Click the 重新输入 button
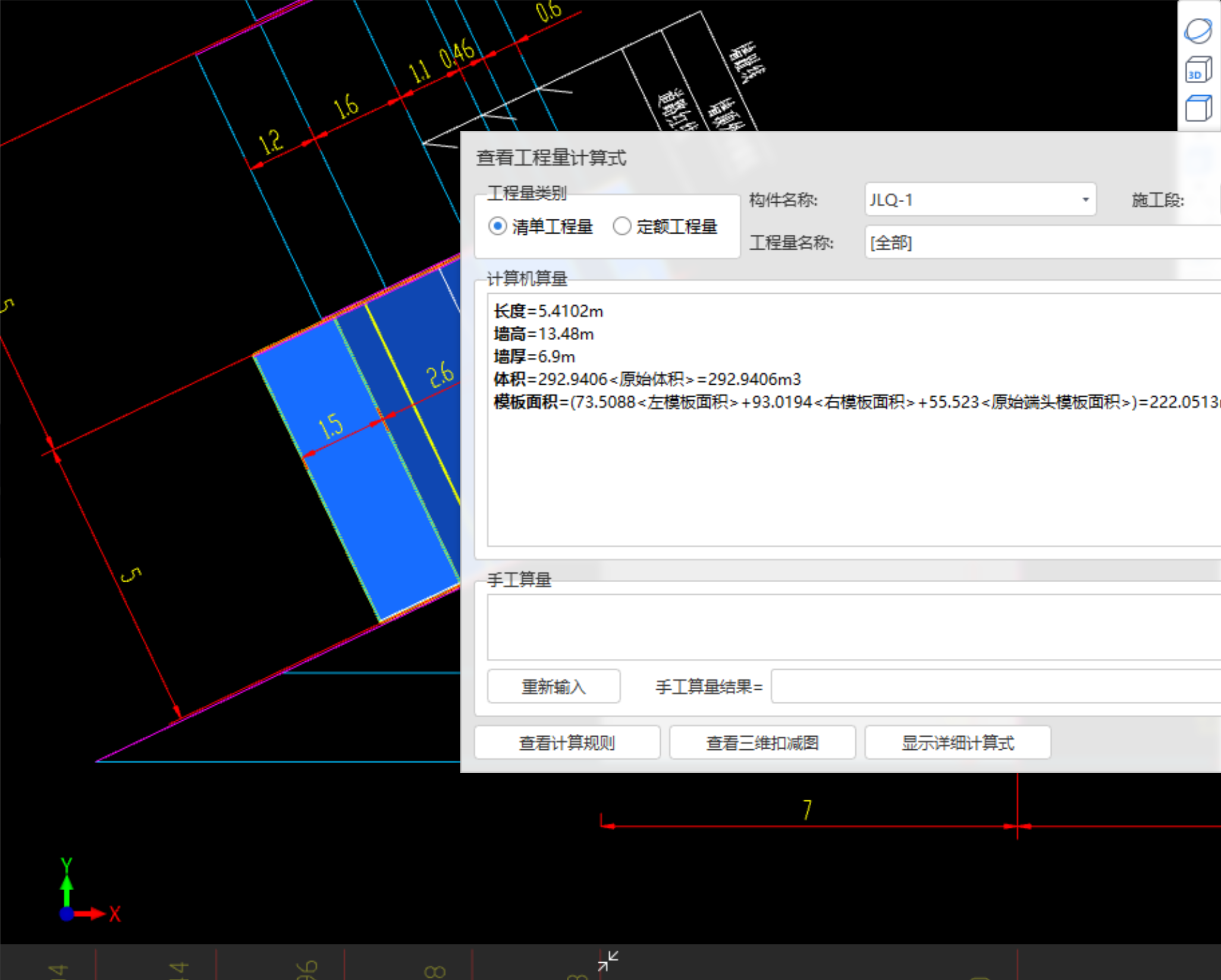This screenshot has height=980, width=1221. (x=554, y=687)
